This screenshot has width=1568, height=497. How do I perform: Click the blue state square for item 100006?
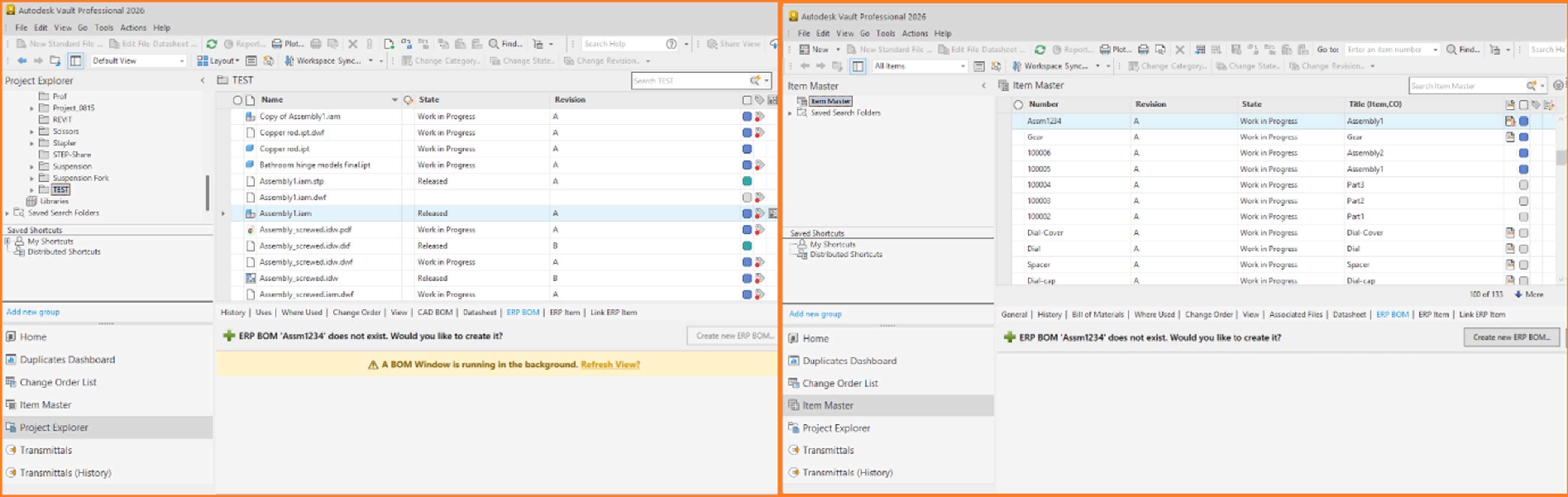pos(1523,154)
